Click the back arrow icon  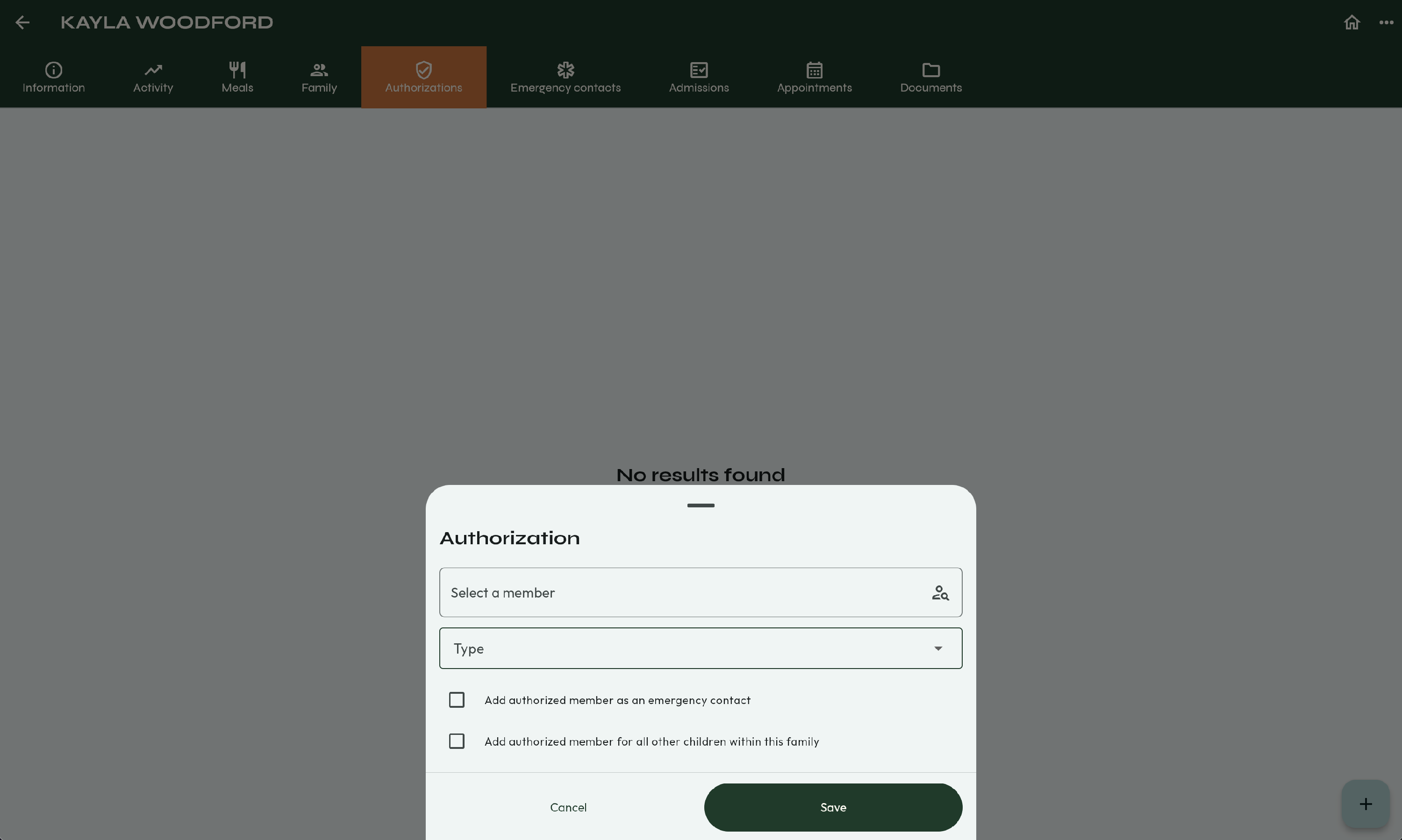[22, 22]
